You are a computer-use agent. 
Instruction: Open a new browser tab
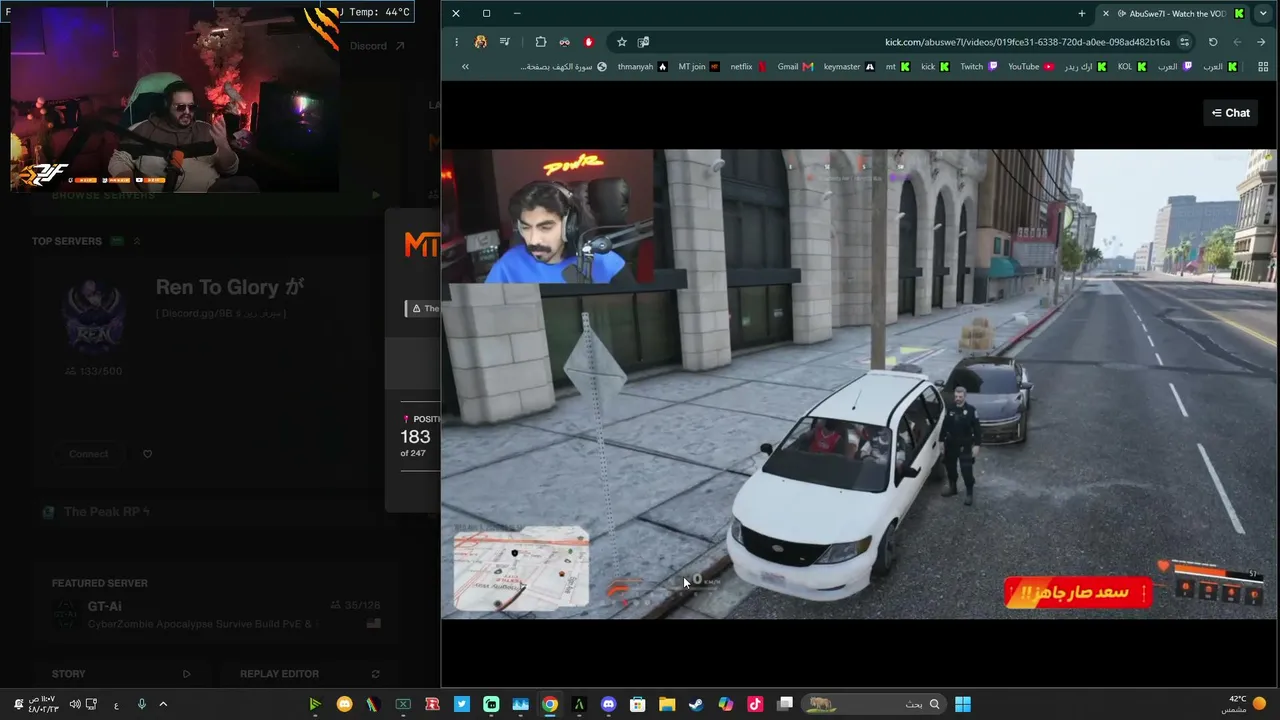click(x=1082, y=13)
